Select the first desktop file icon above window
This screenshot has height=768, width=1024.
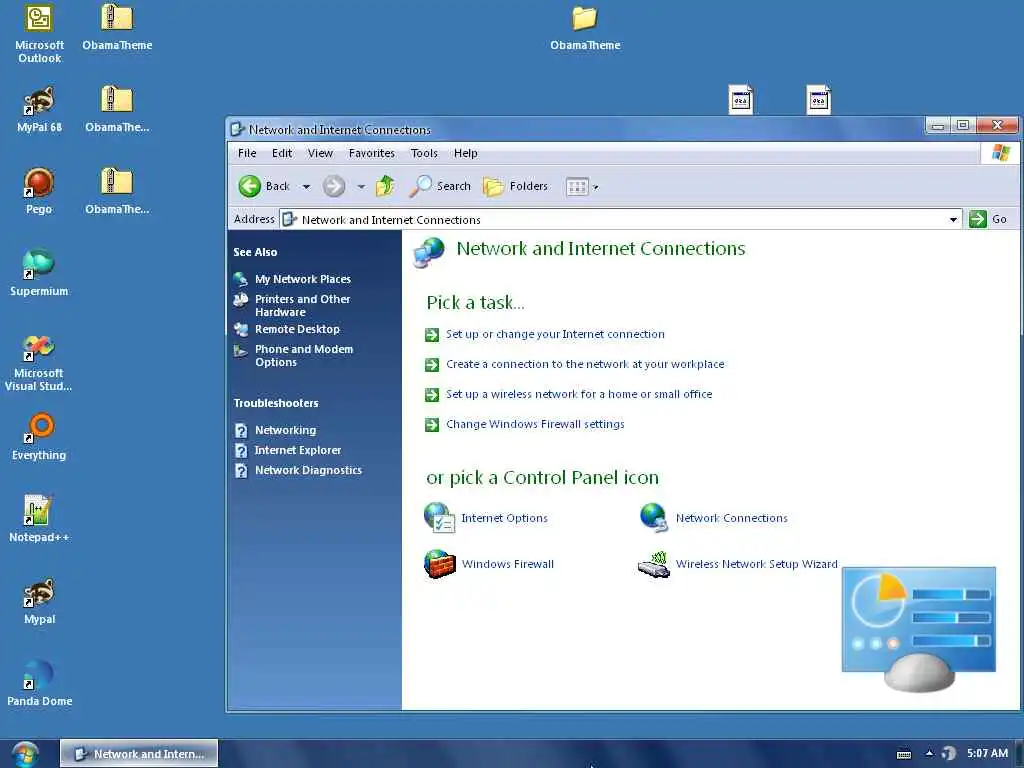coord(741,100)
